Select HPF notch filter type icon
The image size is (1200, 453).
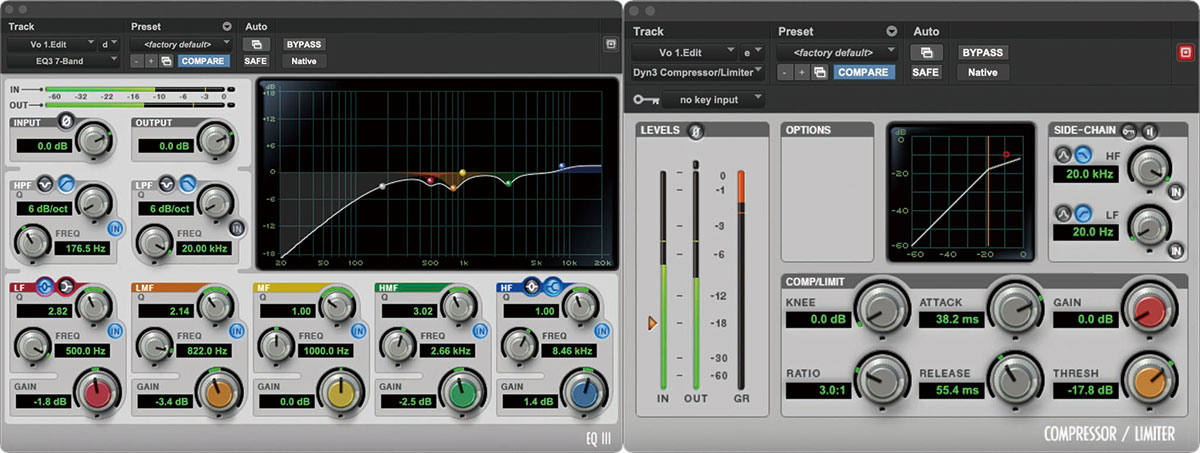(x=47, y=184)
